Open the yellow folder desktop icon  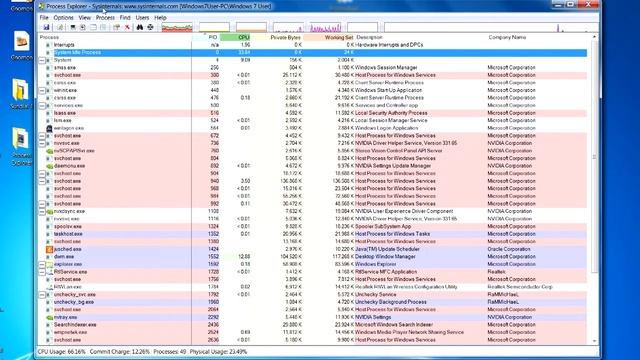[x=20, y=93]
